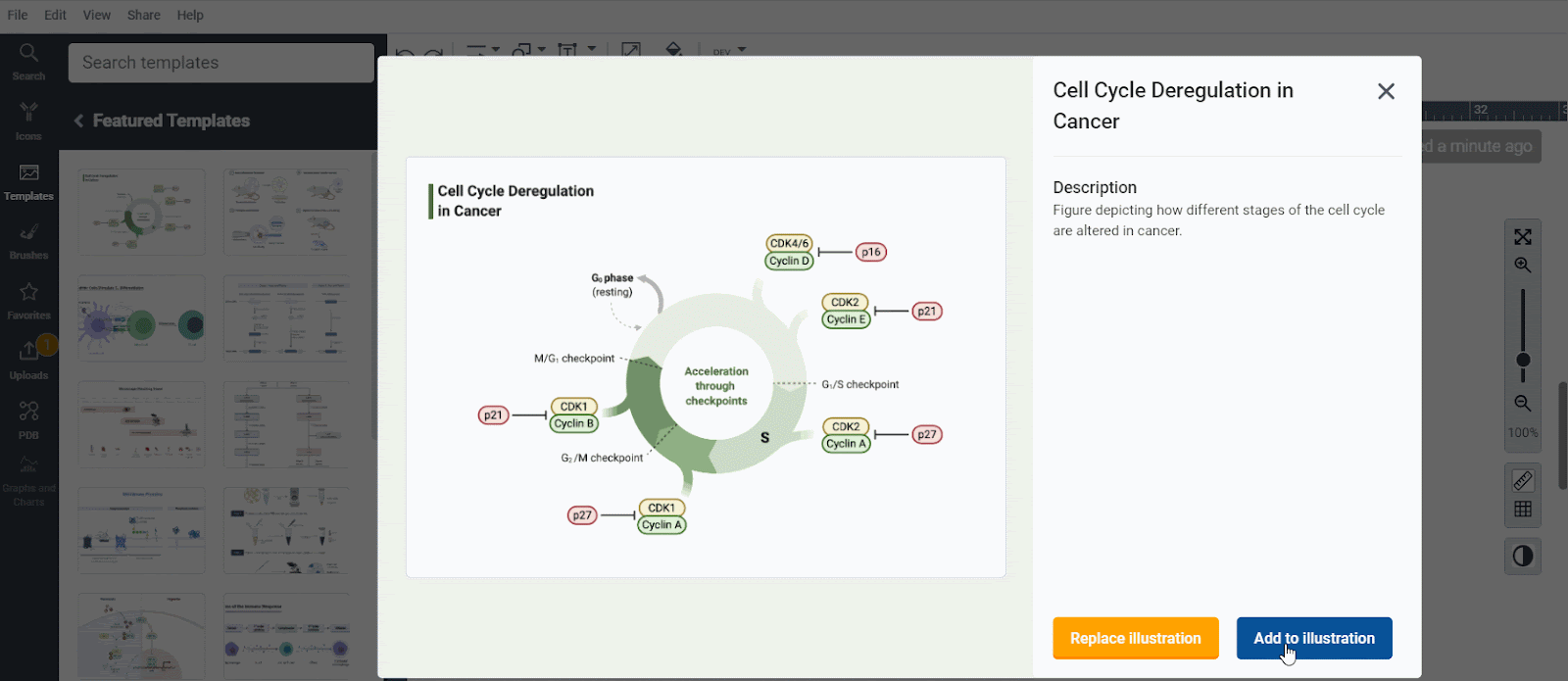Open the Favorites star panel
This screenshot has height=681, width=1568.
coord(28,300)
